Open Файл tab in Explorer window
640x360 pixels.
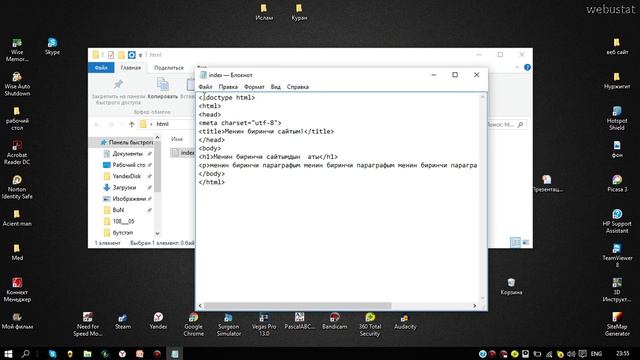(x=101, y=68)
